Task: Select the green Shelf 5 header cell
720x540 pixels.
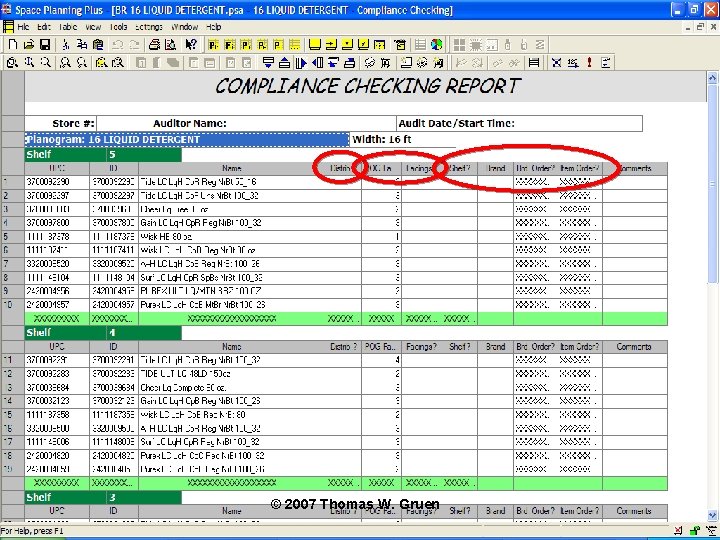Action: [x=103, y=155]
